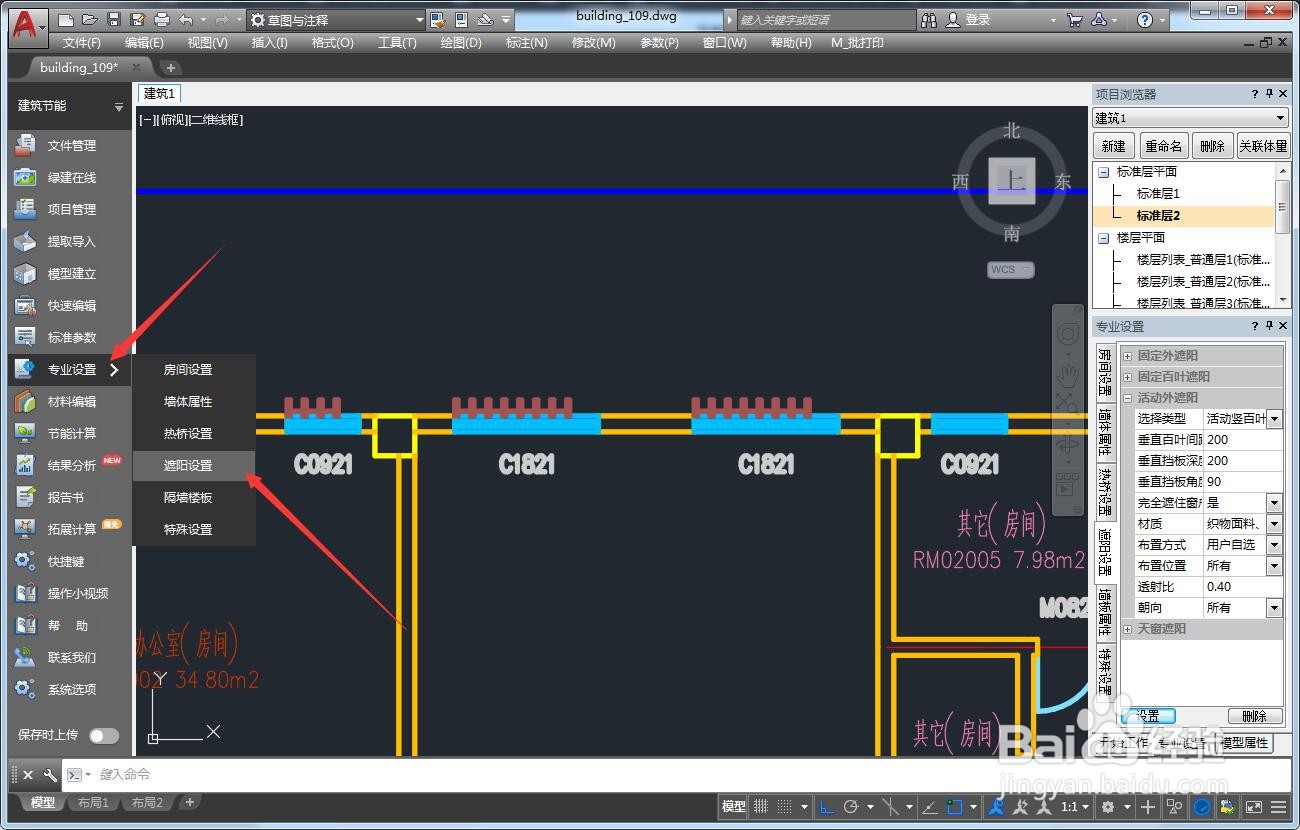The height and width of the screenshot is (830, 1300).
Task: Open 操作小视频 in the sidebar
Action: pos(69,593)
